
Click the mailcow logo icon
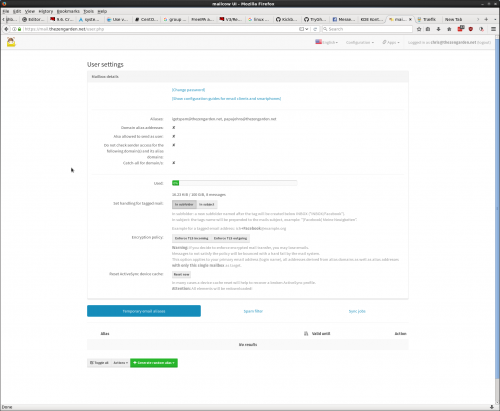click(11, 42)
